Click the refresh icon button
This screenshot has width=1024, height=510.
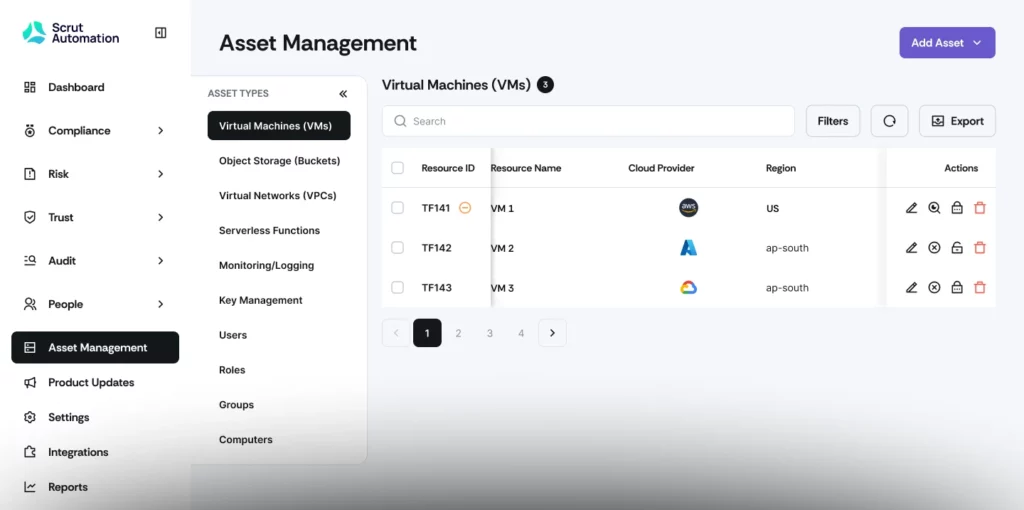tap(889, 121)
